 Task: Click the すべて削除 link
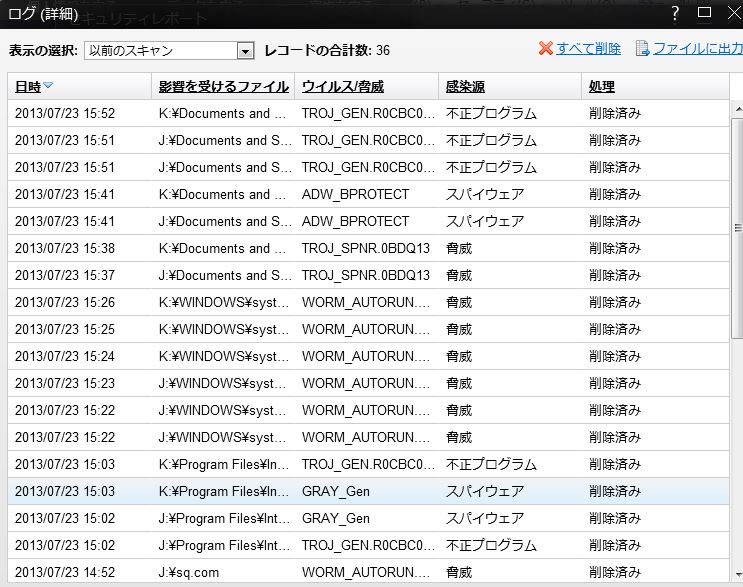588,49
